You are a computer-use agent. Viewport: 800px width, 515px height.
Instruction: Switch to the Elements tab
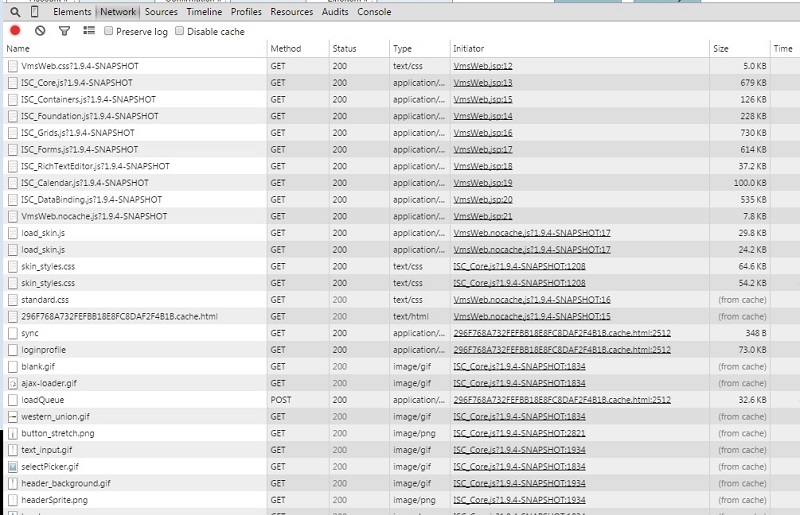pyautogui.click(x=72, y=12)
